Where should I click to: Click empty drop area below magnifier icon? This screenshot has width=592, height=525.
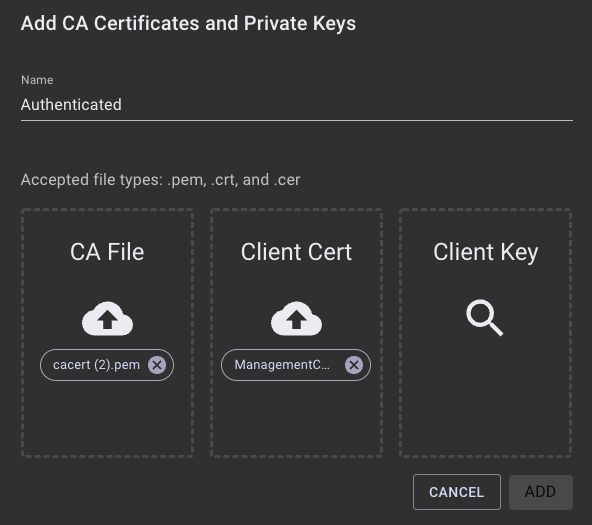tap(486, 396)
